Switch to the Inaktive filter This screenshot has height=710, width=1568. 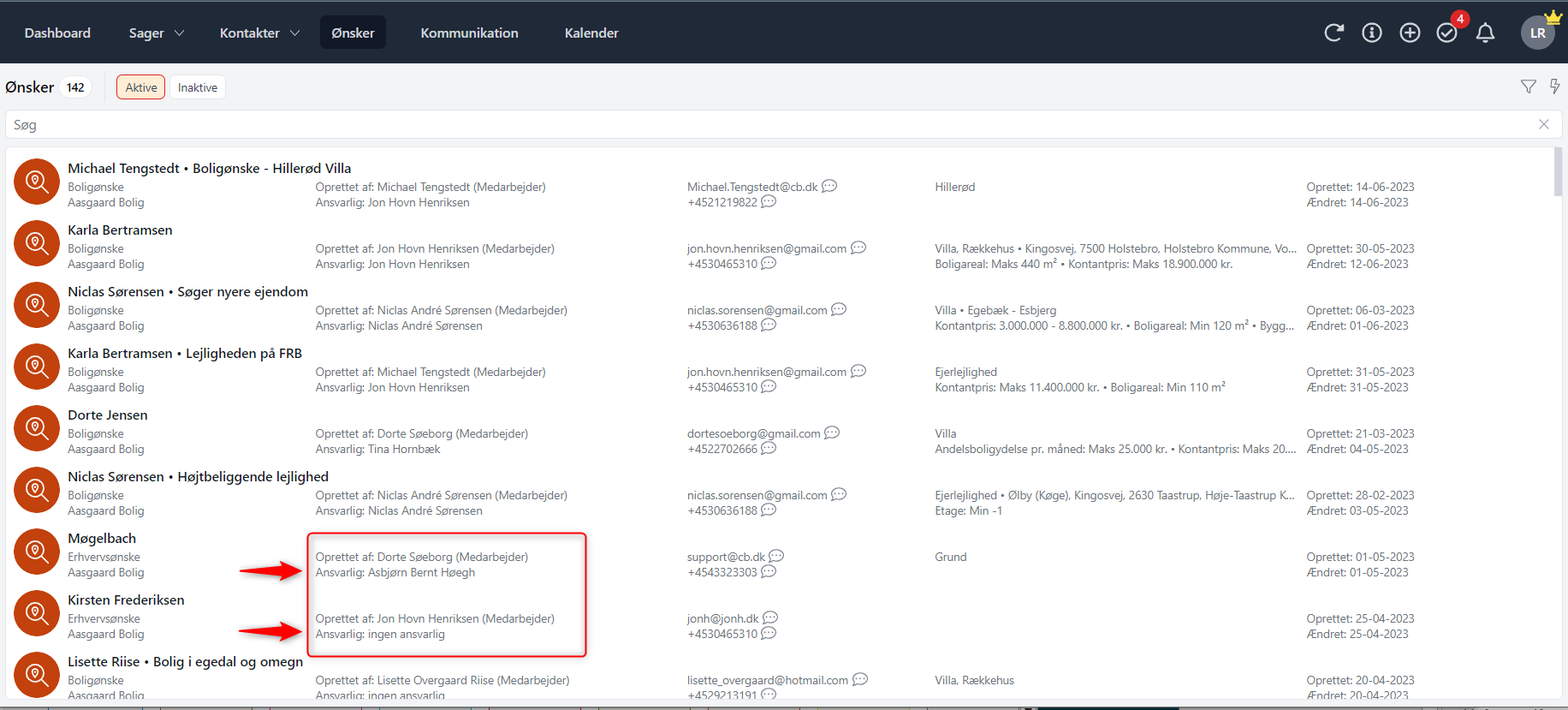tap(198, 87)
